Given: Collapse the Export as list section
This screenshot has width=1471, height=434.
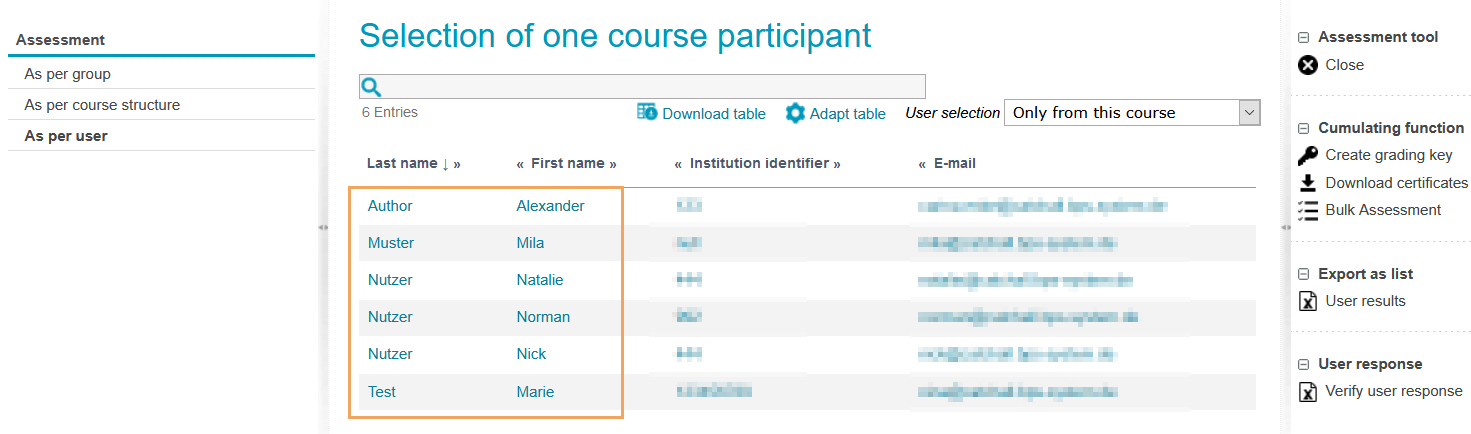Looking at the screenshot, I should (1303, 274).
